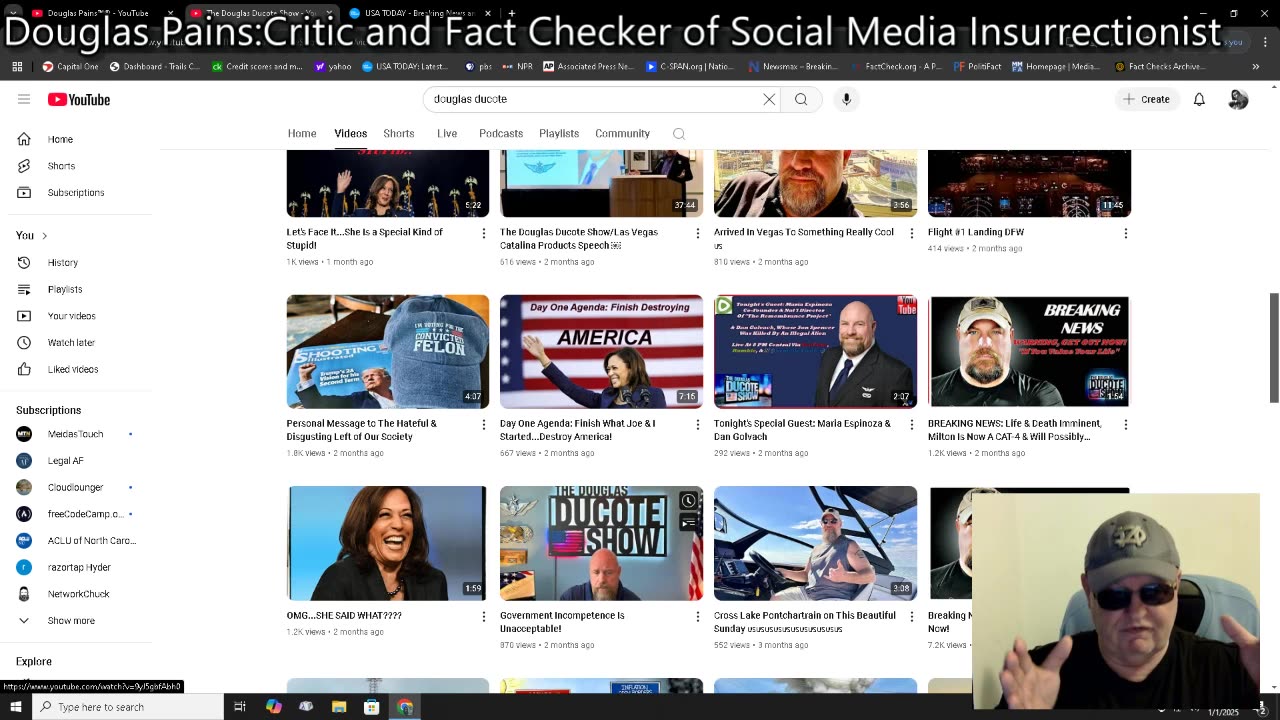Open options for 'Government Incompetence Is Unacceptable' video

(698, 617)
